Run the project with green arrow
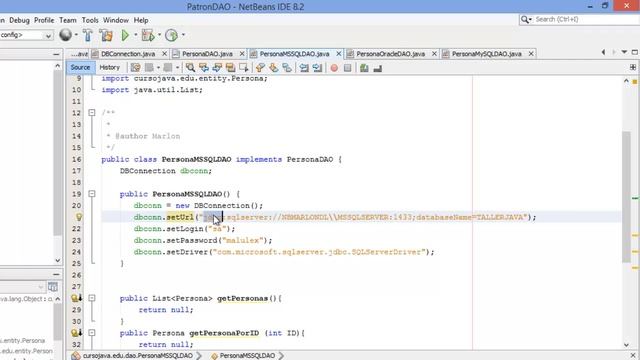Viewport: 640px width, 360px height. click(x=125, y=36)
